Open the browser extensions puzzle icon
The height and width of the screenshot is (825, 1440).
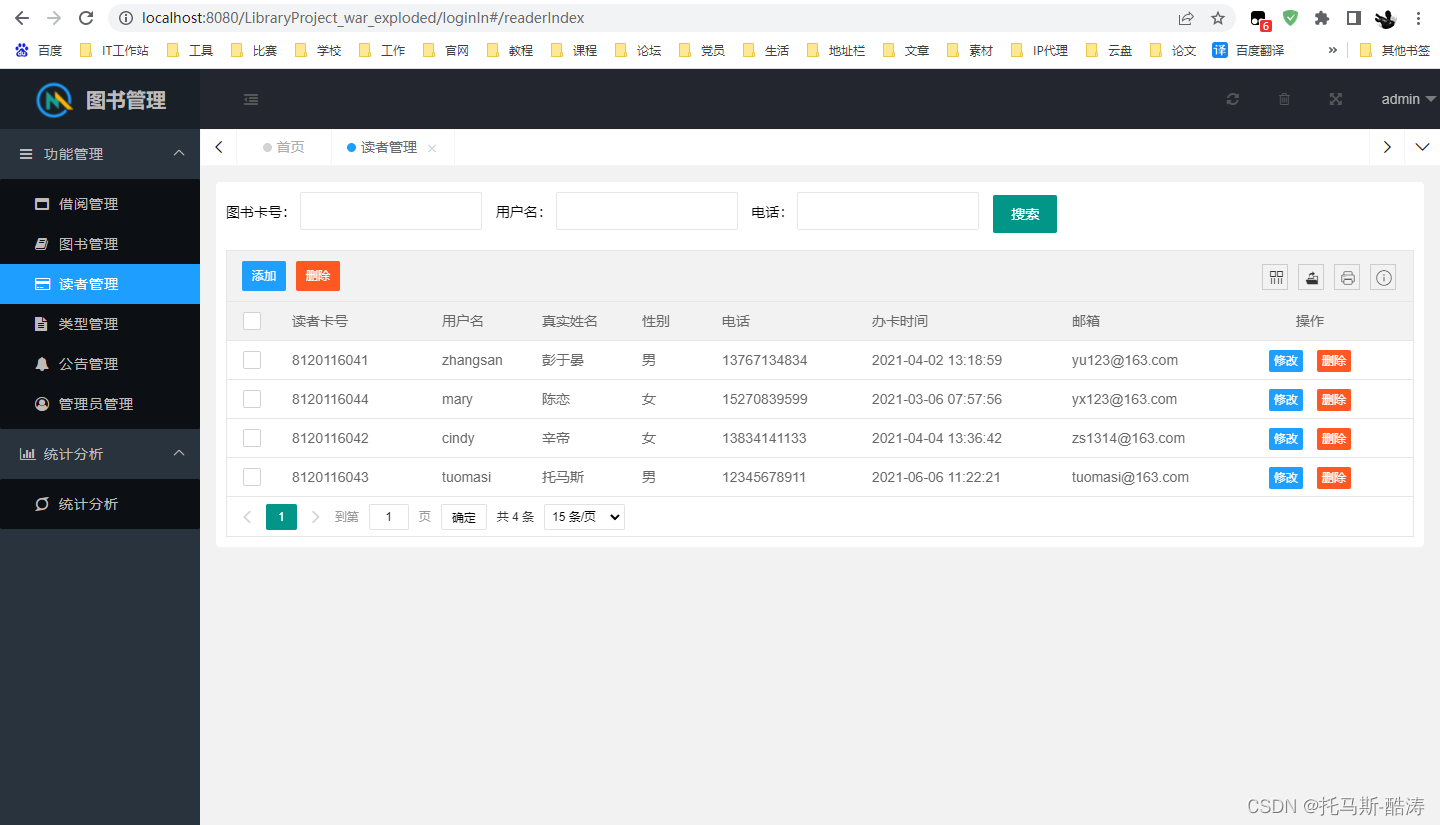point(1322,18)
